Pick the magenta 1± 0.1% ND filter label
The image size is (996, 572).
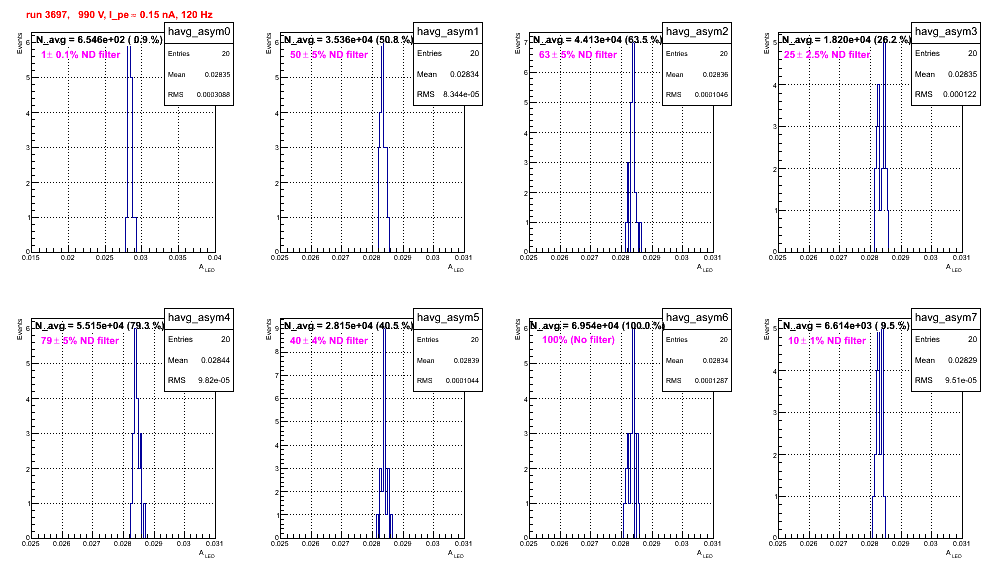pyautogui.click(x=81, y=55)
